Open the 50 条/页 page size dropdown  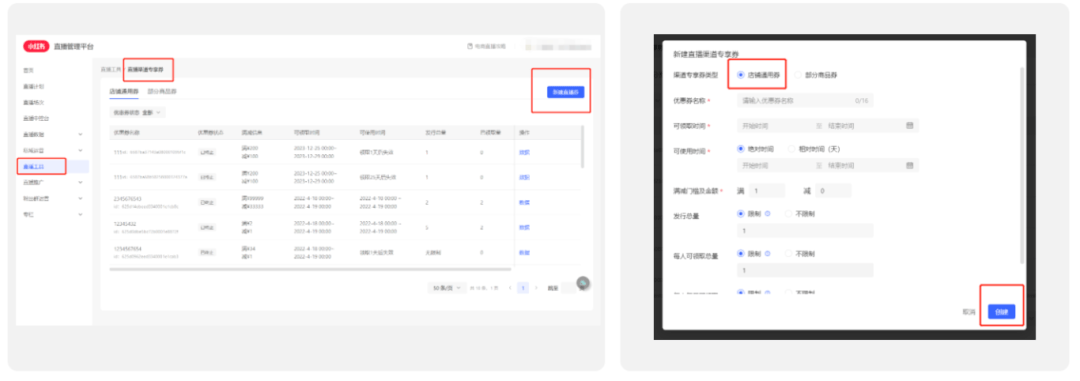point(446,287)
